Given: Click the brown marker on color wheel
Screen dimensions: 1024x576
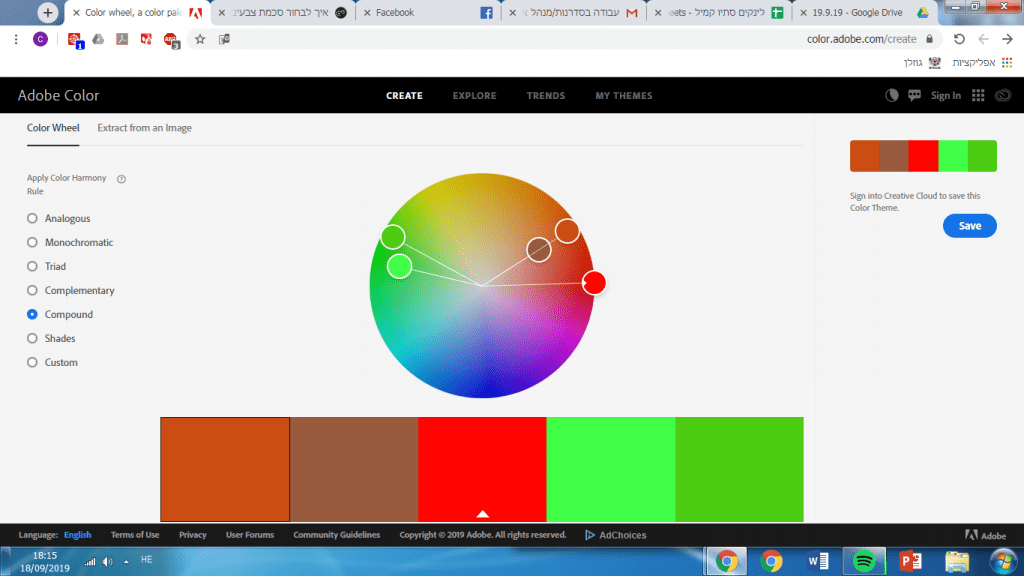Looking at the screenshot, I should (x=539, y=249).
